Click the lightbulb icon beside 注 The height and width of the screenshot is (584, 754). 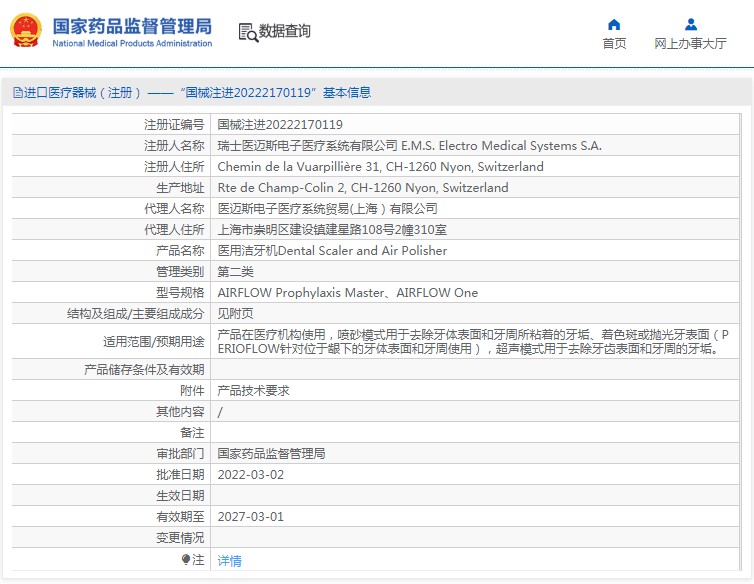pos(186,559)
